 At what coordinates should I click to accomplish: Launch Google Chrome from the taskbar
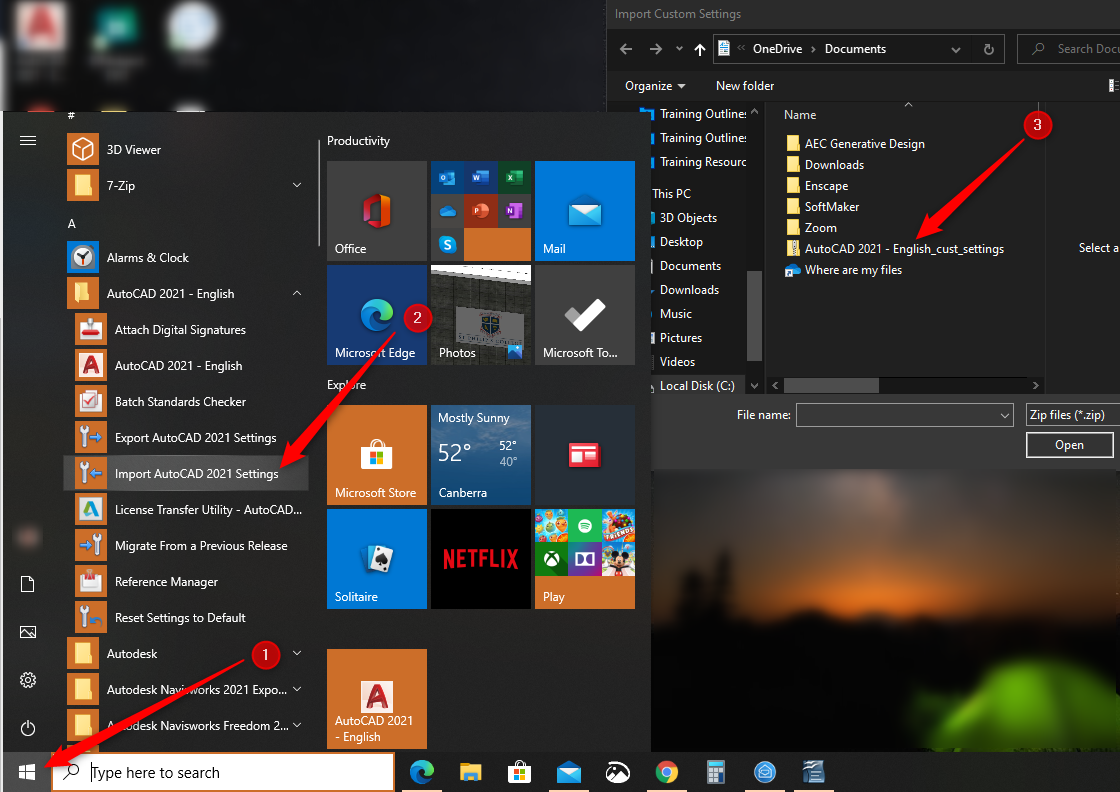666,772
